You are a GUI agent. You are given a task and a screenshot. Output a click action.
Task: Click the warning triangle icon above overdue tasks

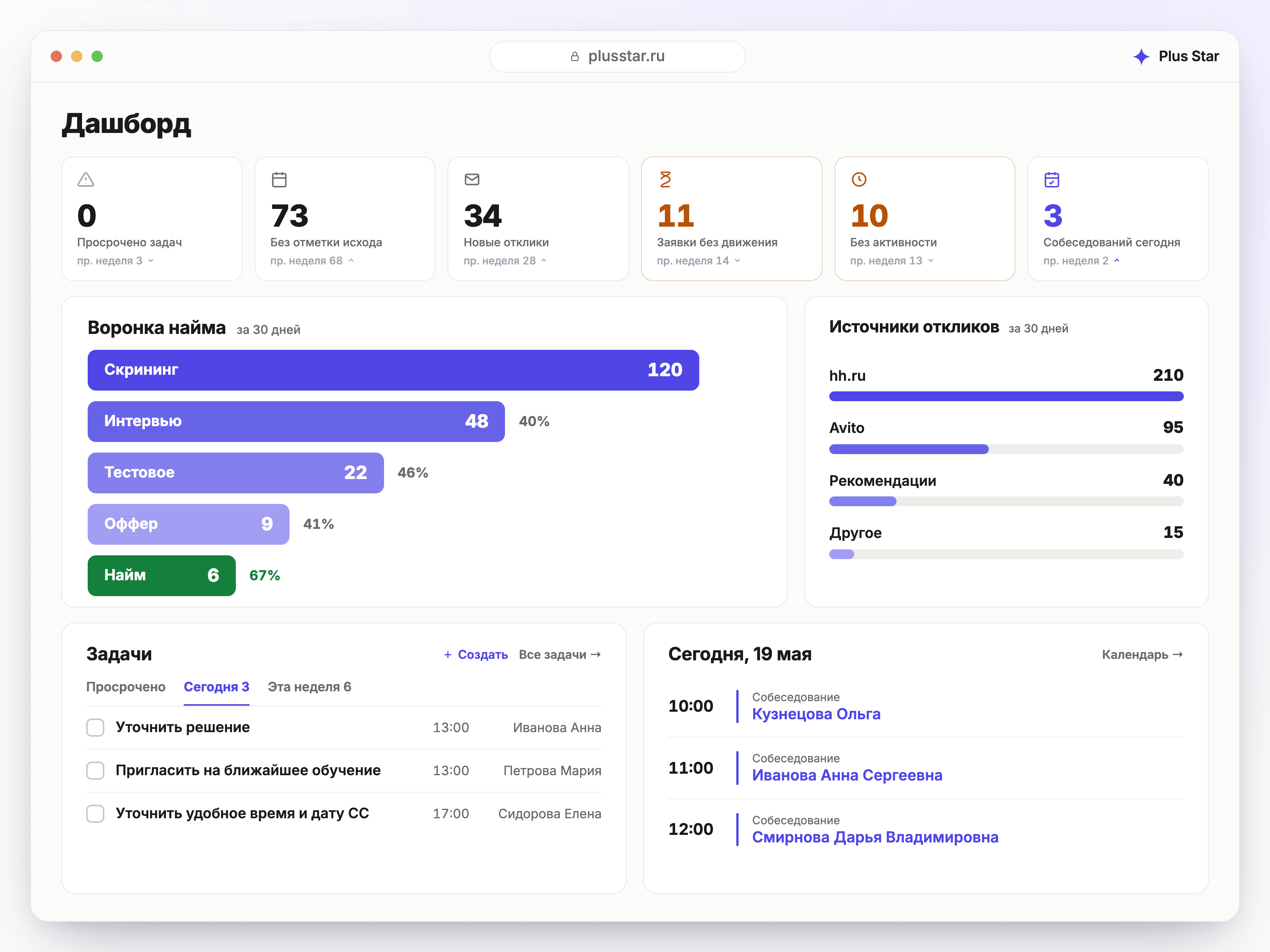[x=85, y=179]
